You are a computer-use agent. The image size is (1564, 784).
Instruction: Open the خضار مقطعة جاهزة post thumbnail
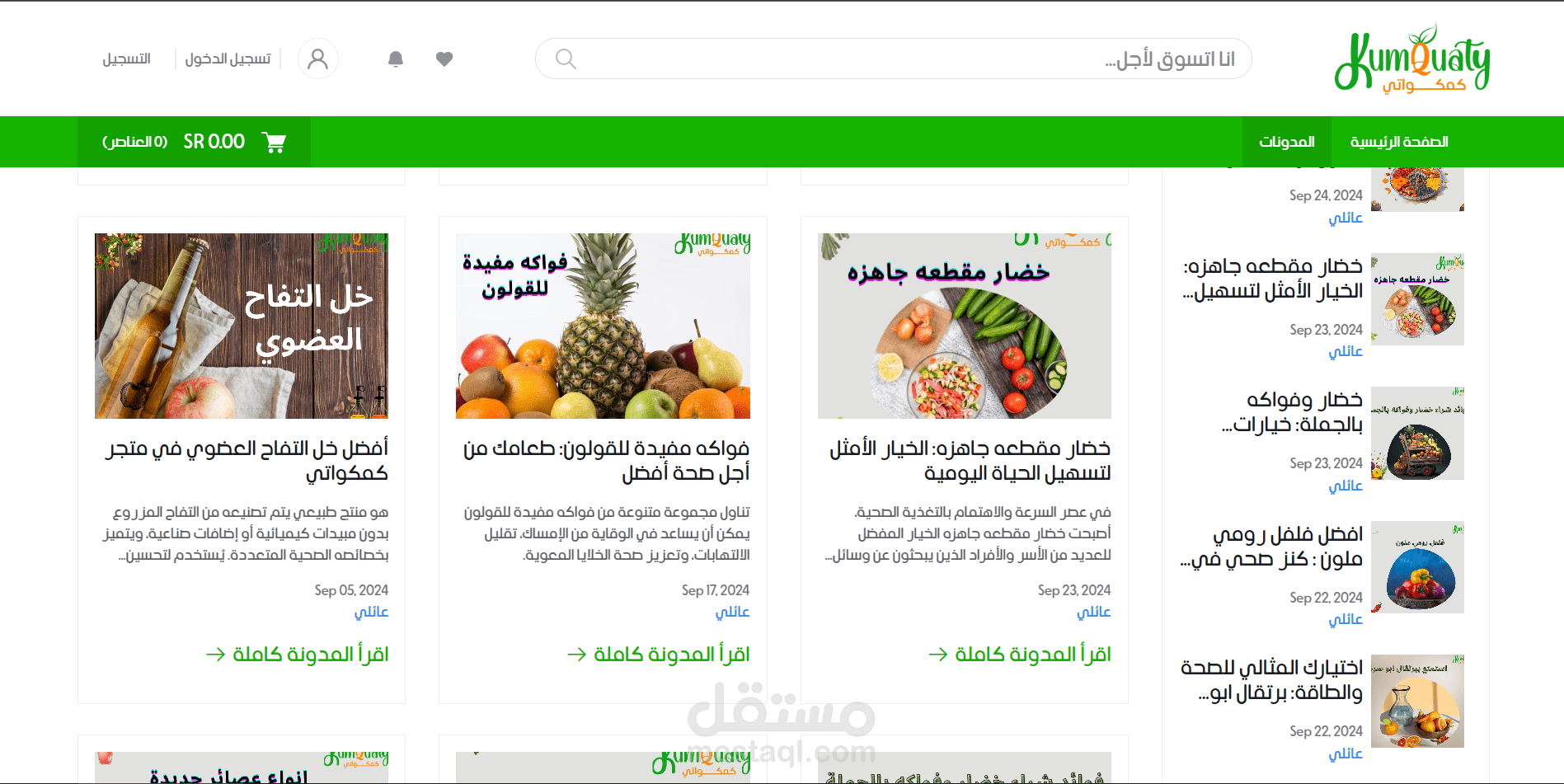point(965,326)
